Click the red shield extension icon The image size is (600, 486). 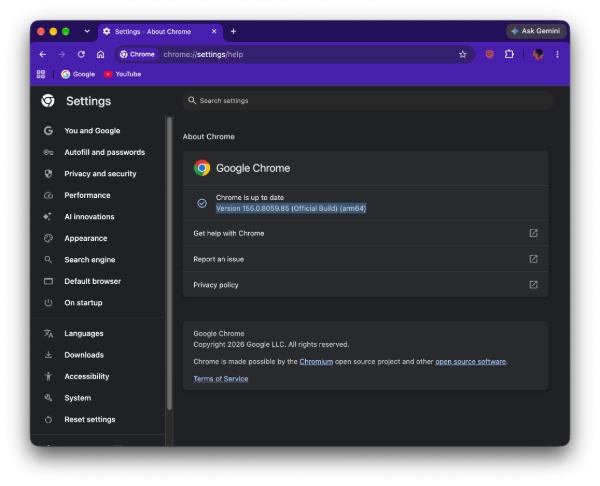click(x=489, y=54)
